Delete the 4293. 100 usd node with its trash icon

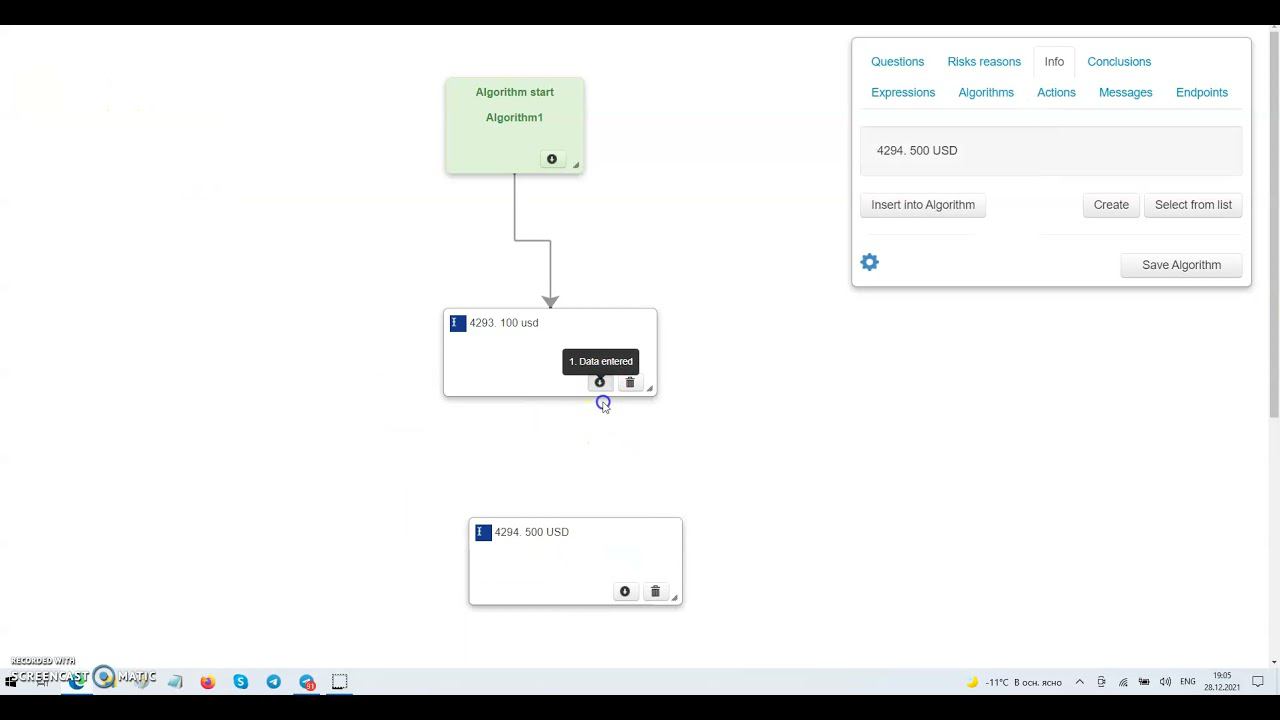tap(630, 382)
